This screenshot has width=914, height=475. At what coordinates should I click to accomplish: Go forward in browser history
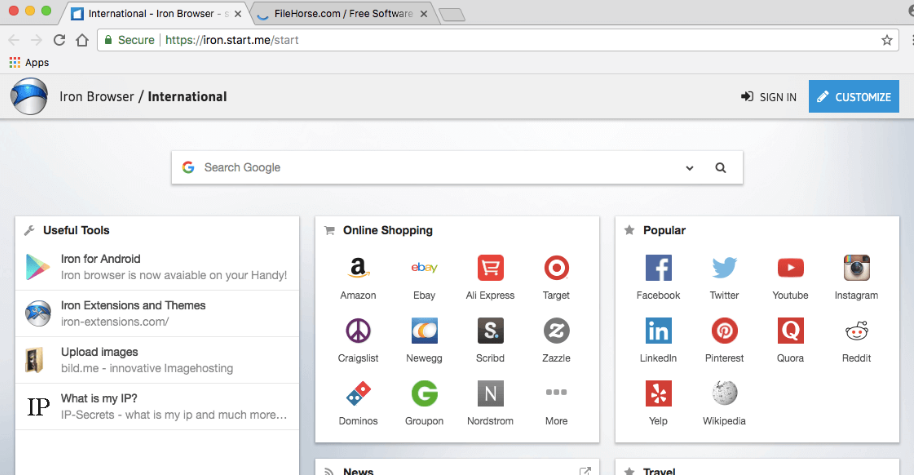[36, 40]
